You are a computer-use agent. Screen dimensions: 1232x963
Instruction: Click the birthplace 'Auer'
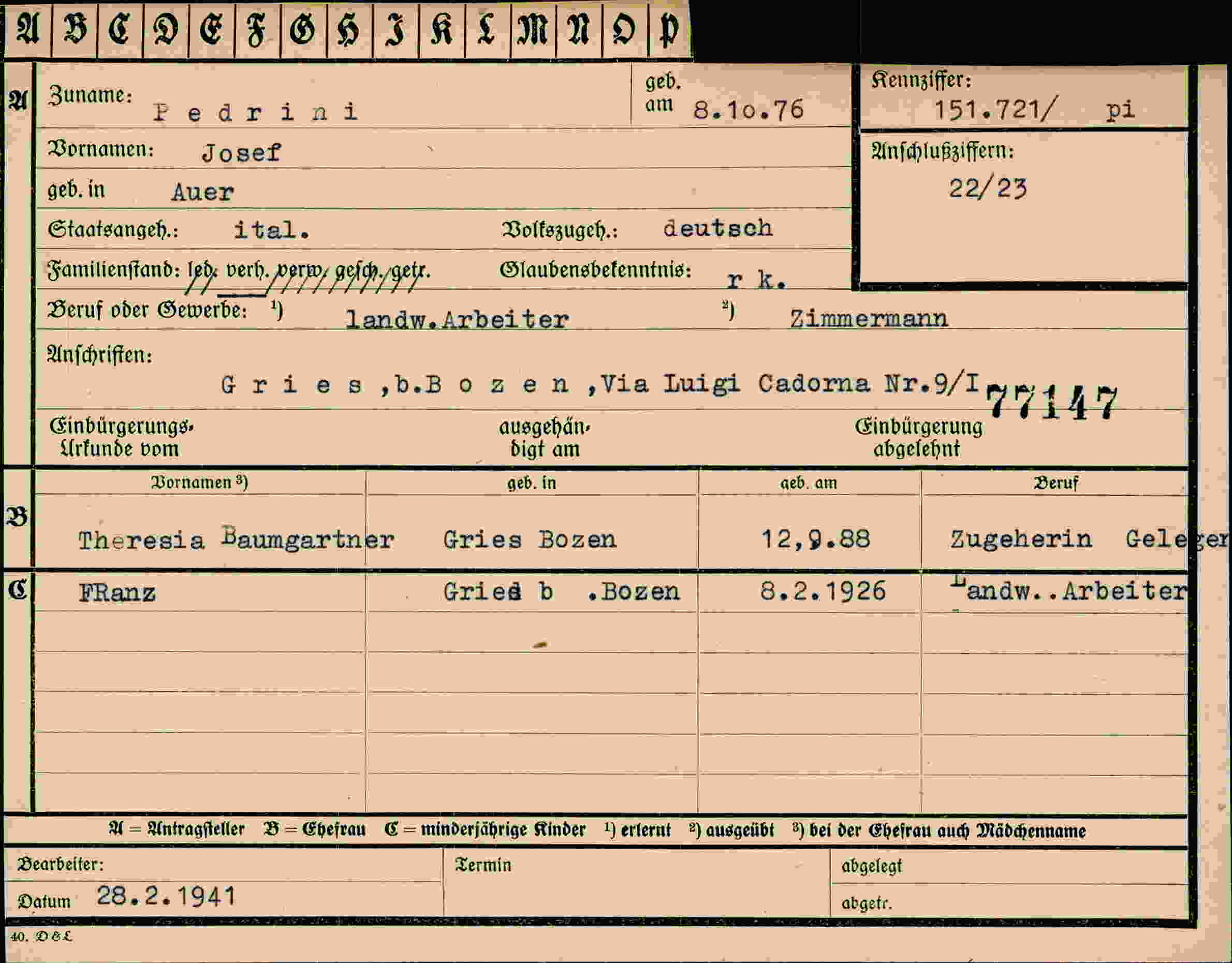(202, 193)
